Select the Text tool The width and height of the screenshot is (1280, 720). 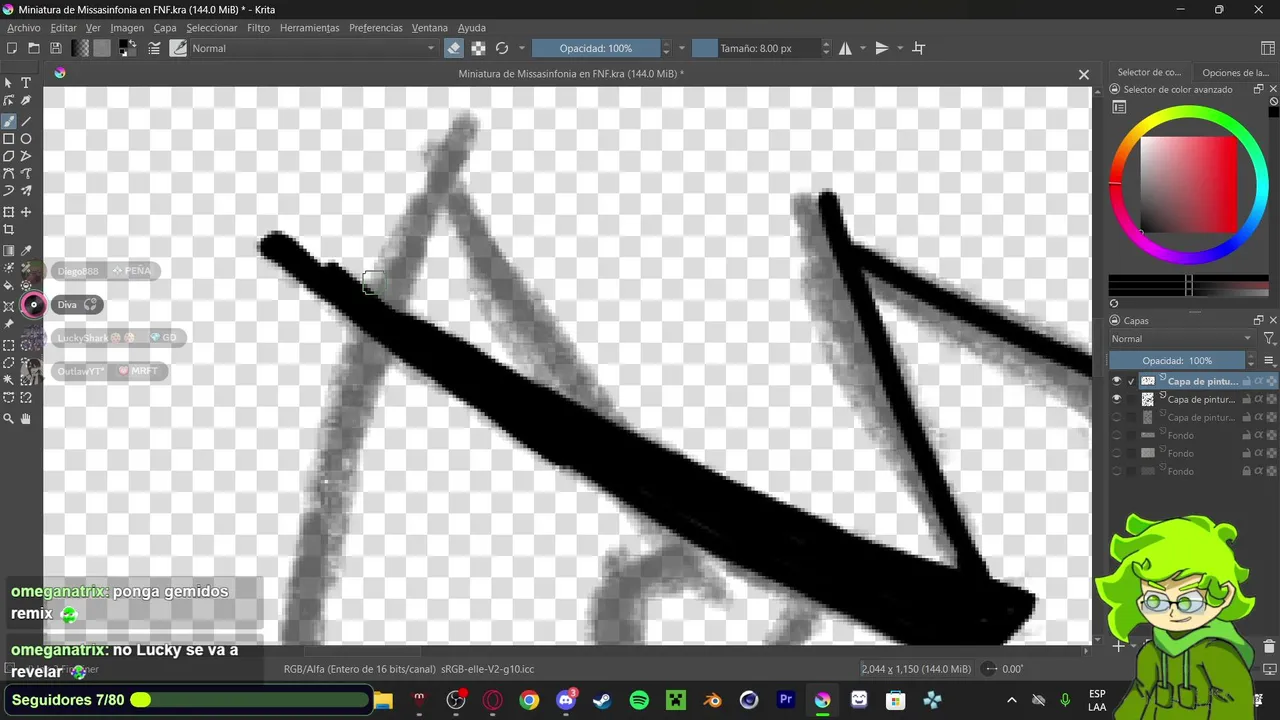pyautogui.click(x=26, y=83)
